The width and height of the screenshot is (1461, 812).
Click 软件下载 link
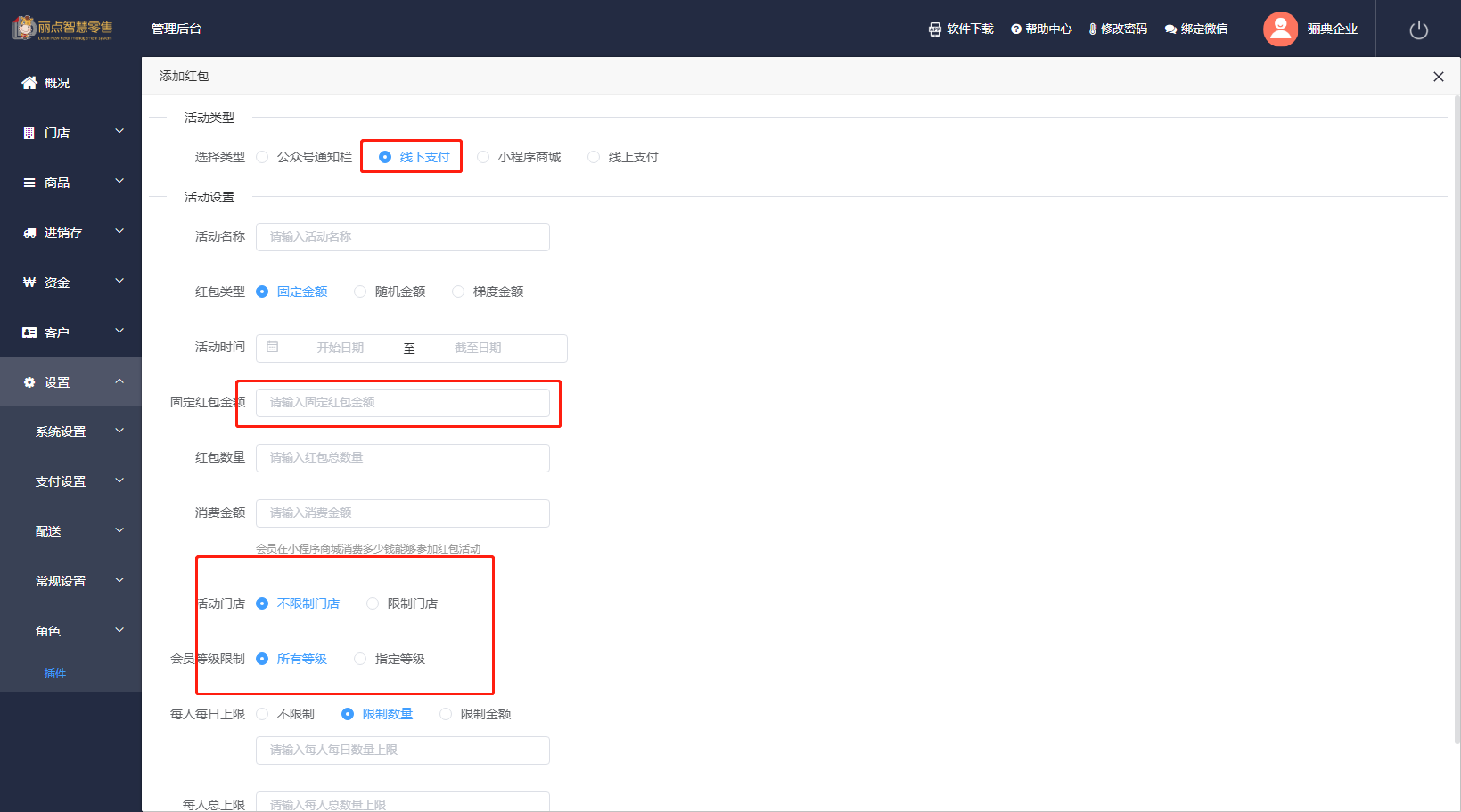click(970, 29)
